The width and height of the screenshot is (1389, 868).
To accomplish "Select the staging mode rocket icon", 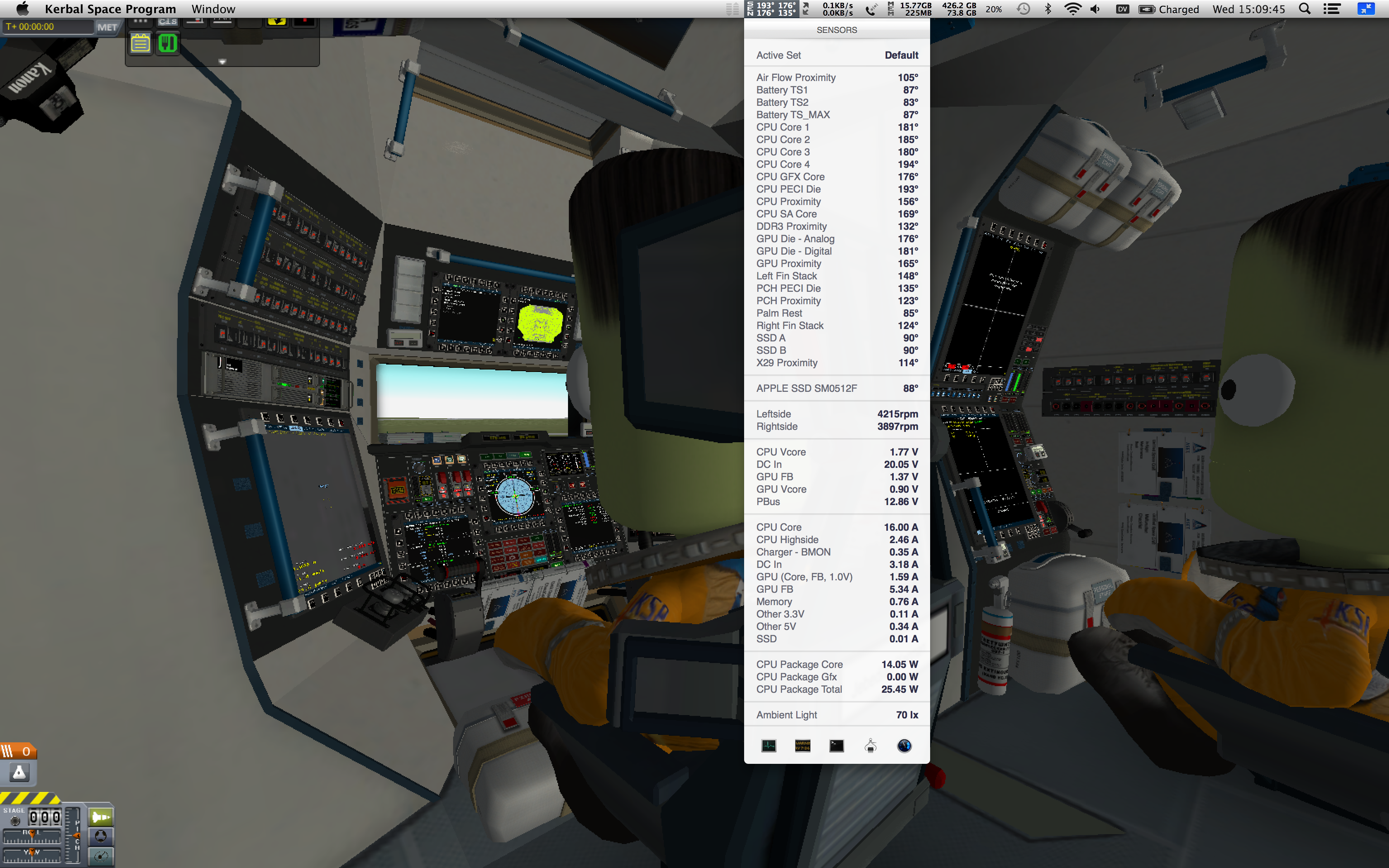I will [x=101, y=816].
